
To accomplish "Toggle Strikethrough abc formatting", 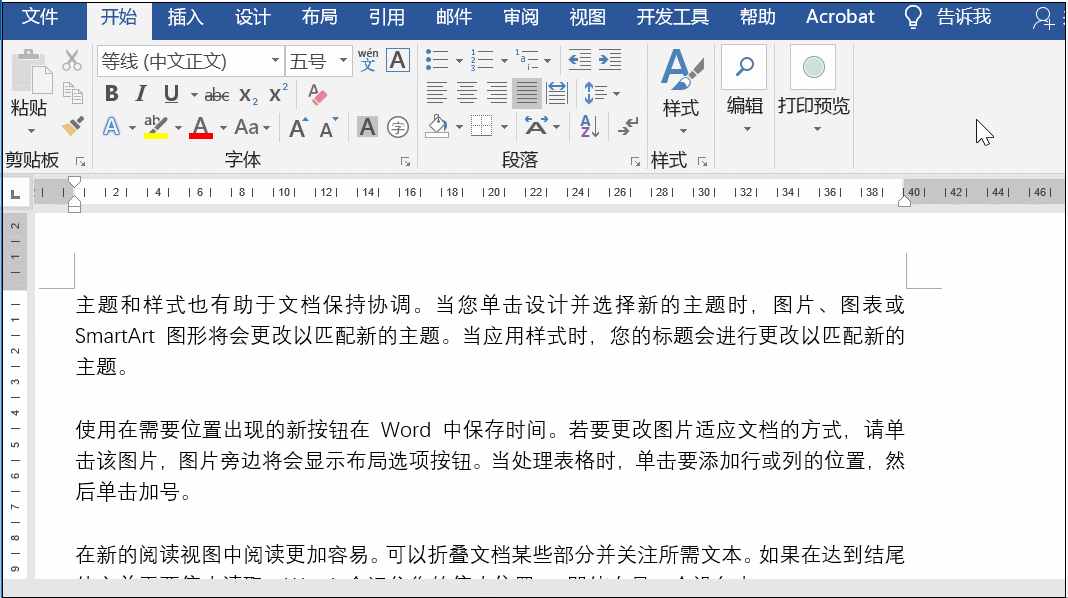I will click(217, 95).
